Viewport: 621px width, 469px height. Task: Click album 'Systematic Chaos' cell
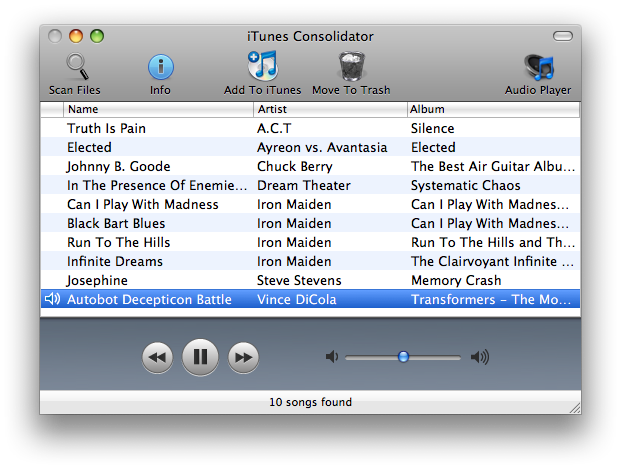pos(465,185)
